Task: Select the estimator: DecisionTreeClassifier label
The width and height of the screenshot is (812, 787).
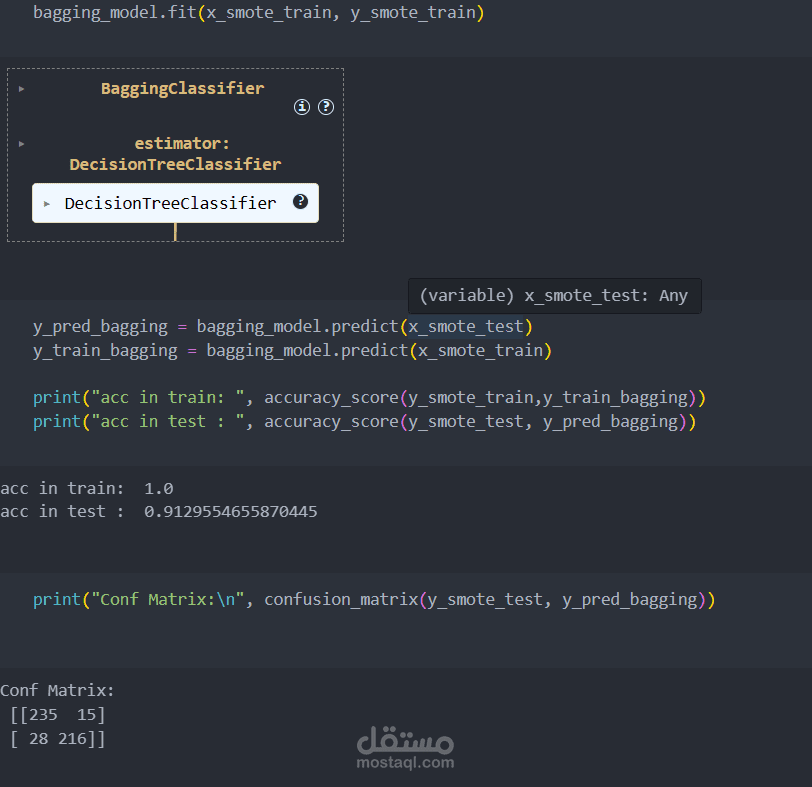Action: (x=176, y=154)
